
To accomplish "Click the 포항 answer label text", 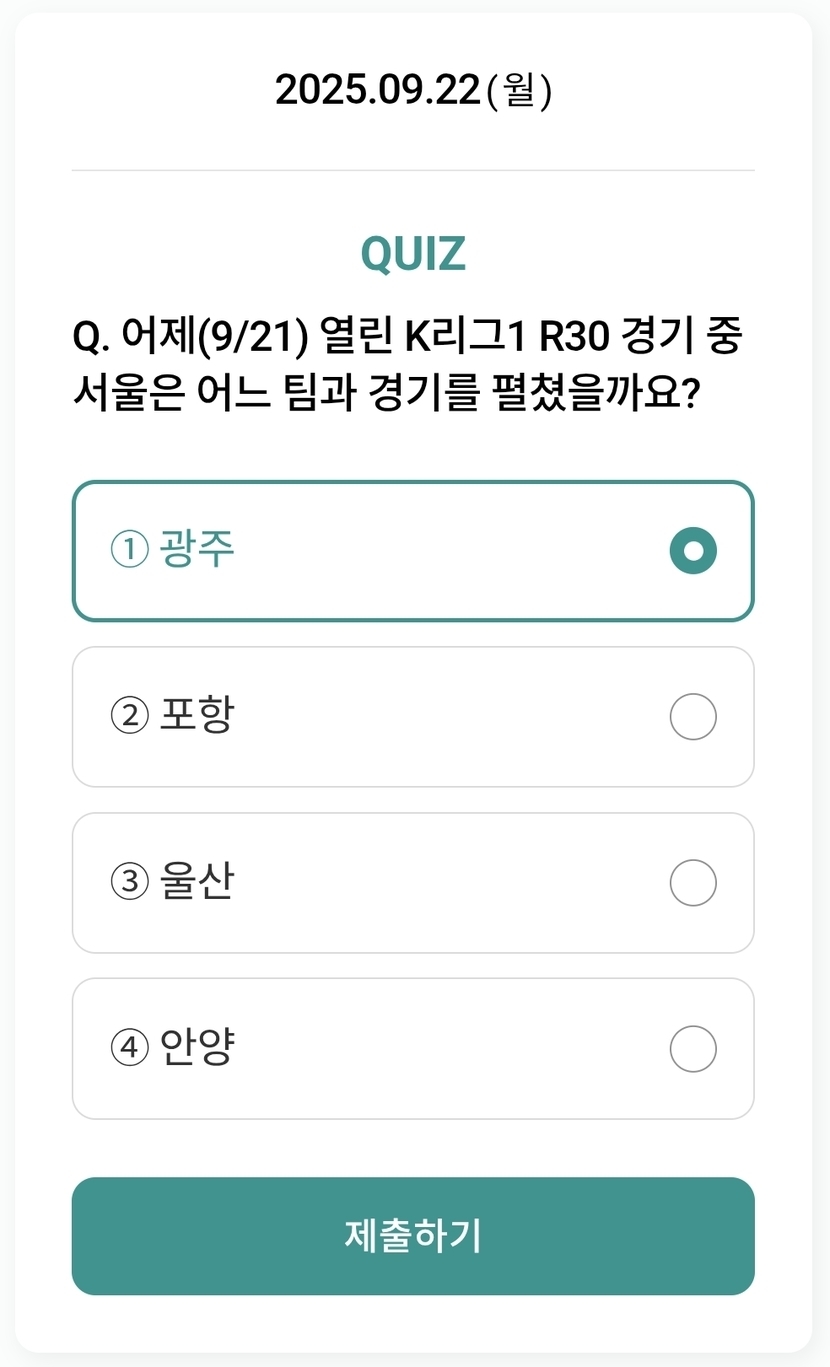I will pyautogui.click(x=197, y=715).
